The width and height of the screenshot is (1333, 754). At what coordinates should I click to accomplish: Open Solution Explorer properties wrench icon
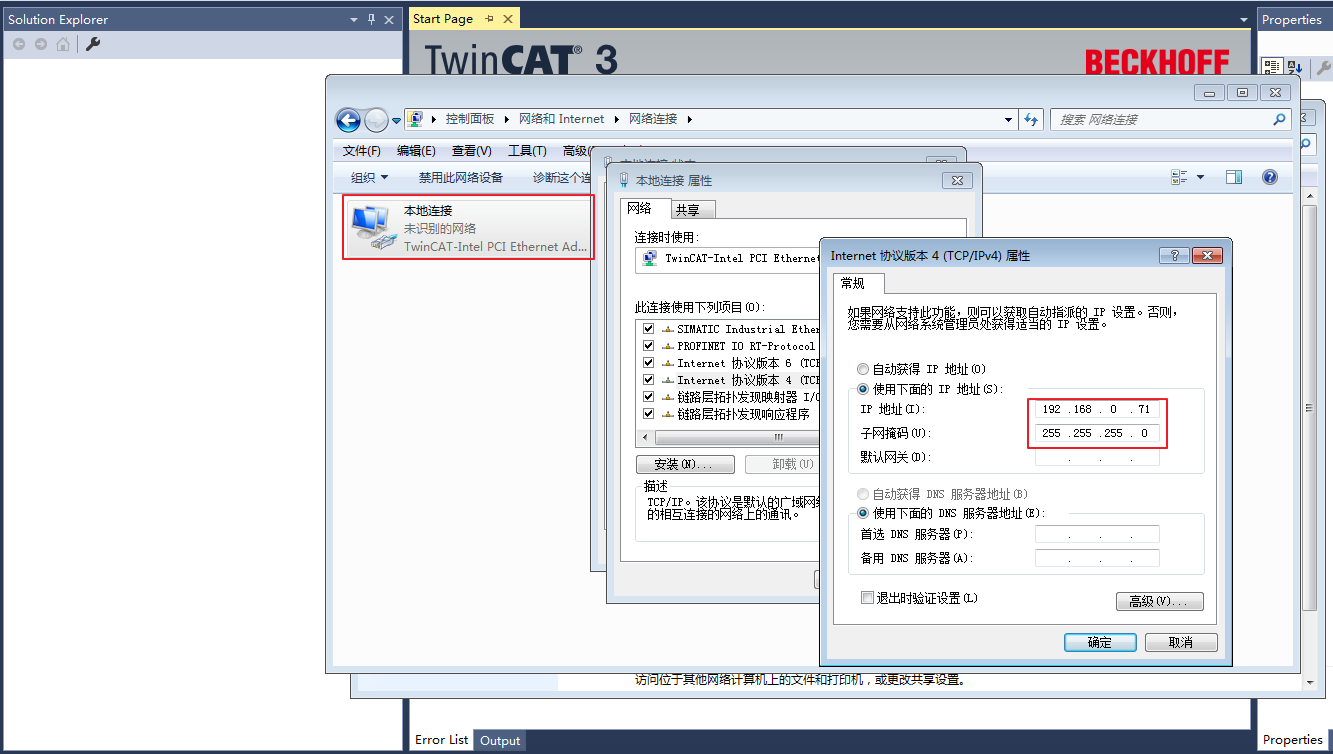[x=92, y=44]
